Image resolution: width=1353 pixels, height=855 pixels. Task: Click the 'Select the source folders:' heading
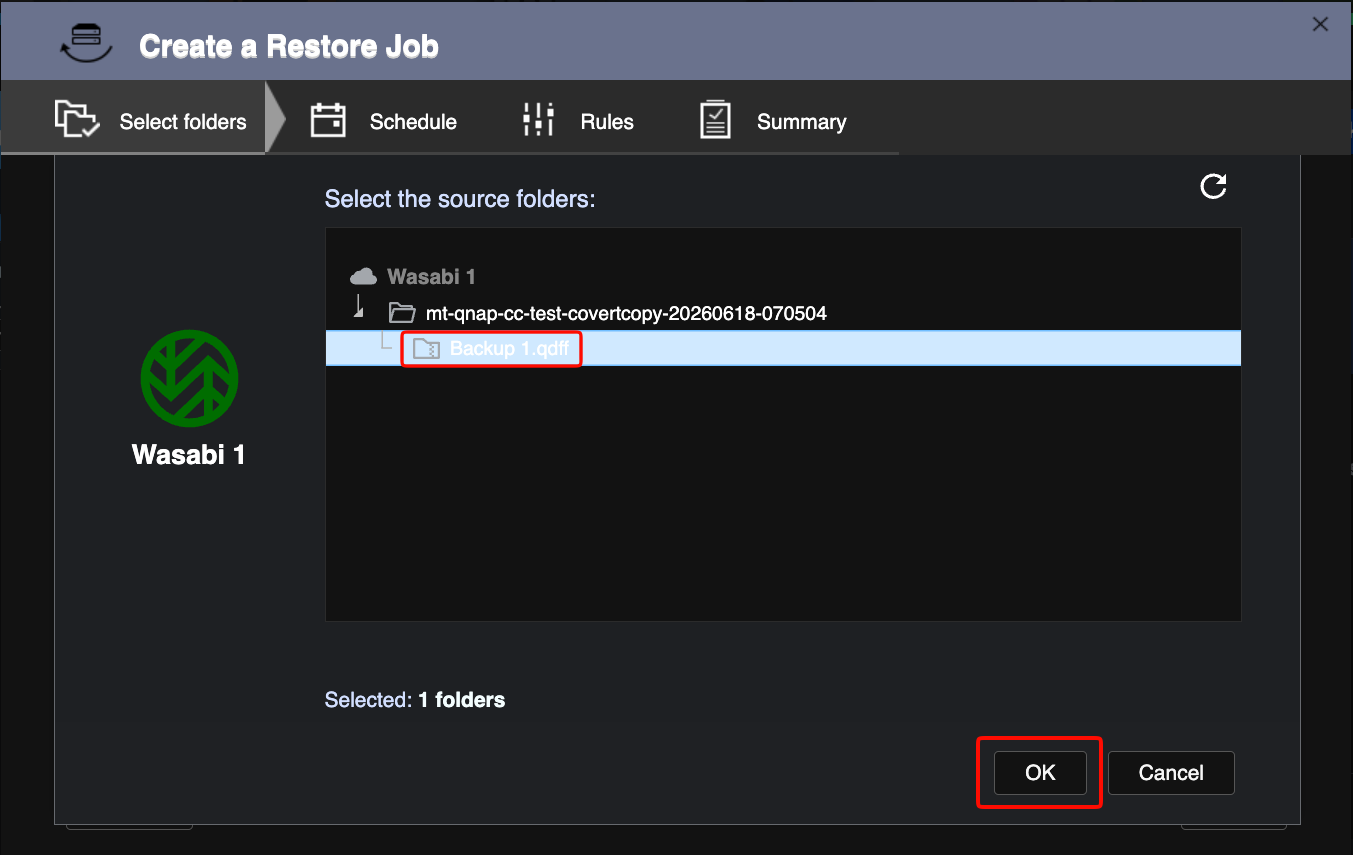(x=460, y=199)
